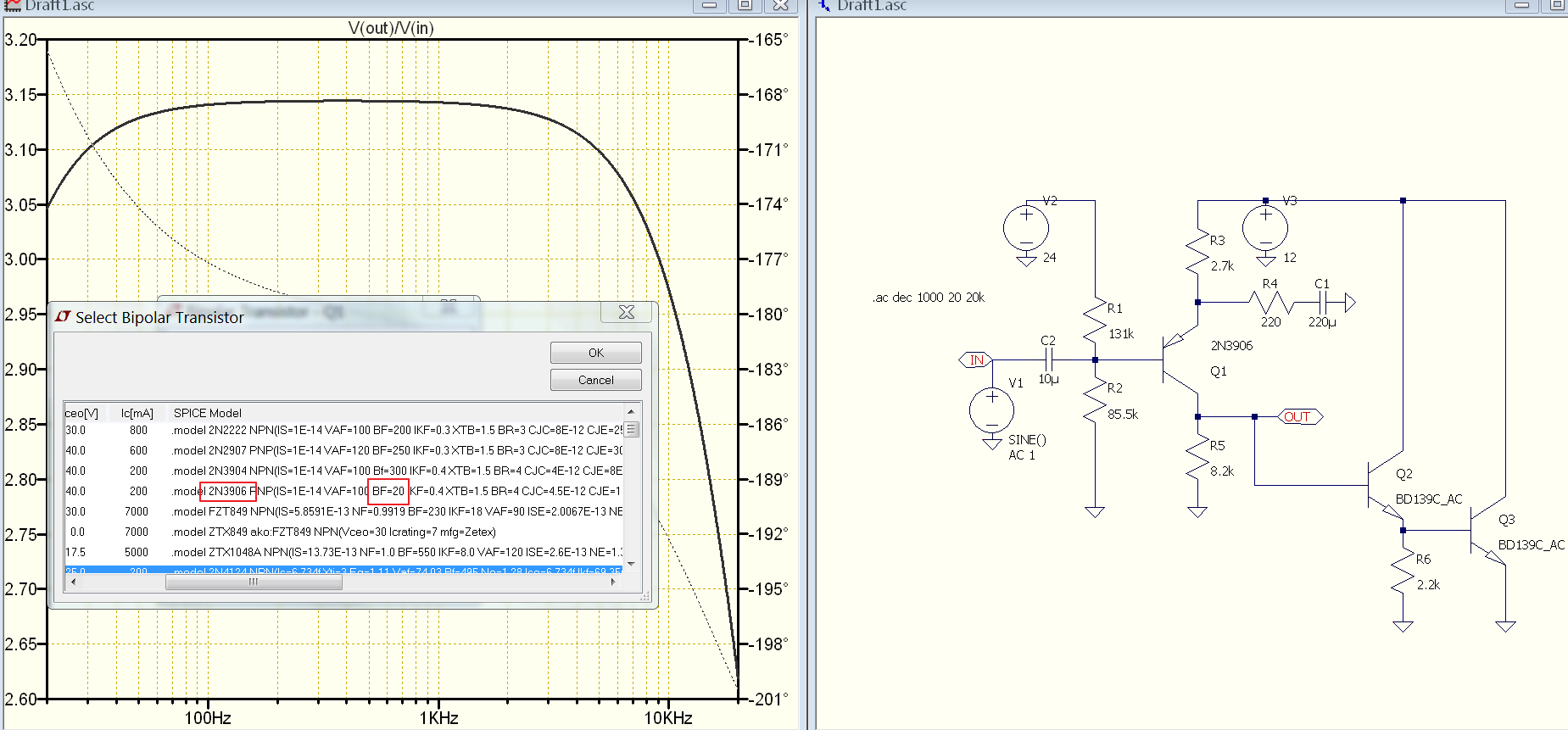Click the Q2 transistor symbol
Screen dimensions: 1568x730
point(1386,486)
